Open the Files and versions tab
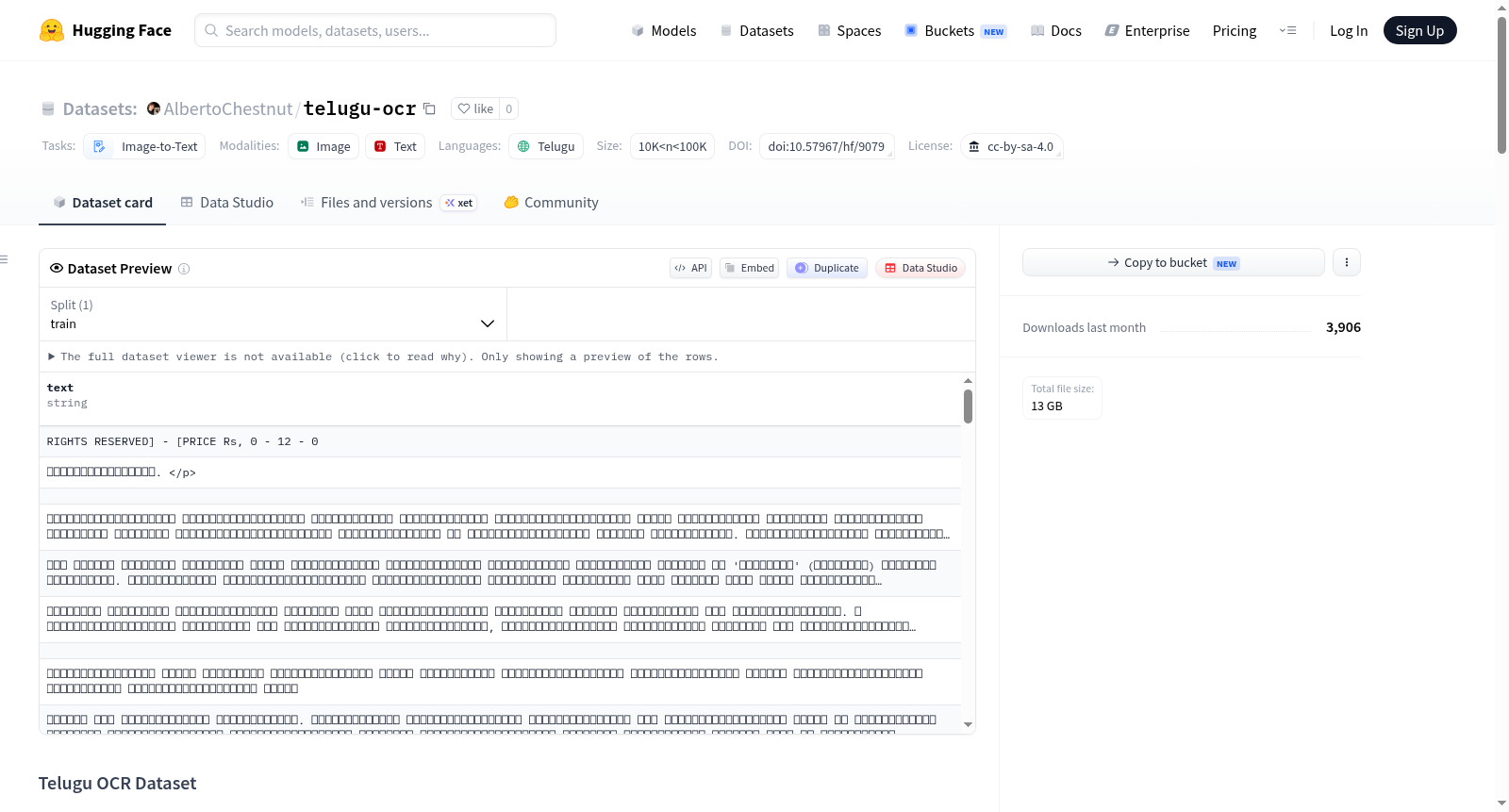The image size is (1509, 812). click(389, 202)
